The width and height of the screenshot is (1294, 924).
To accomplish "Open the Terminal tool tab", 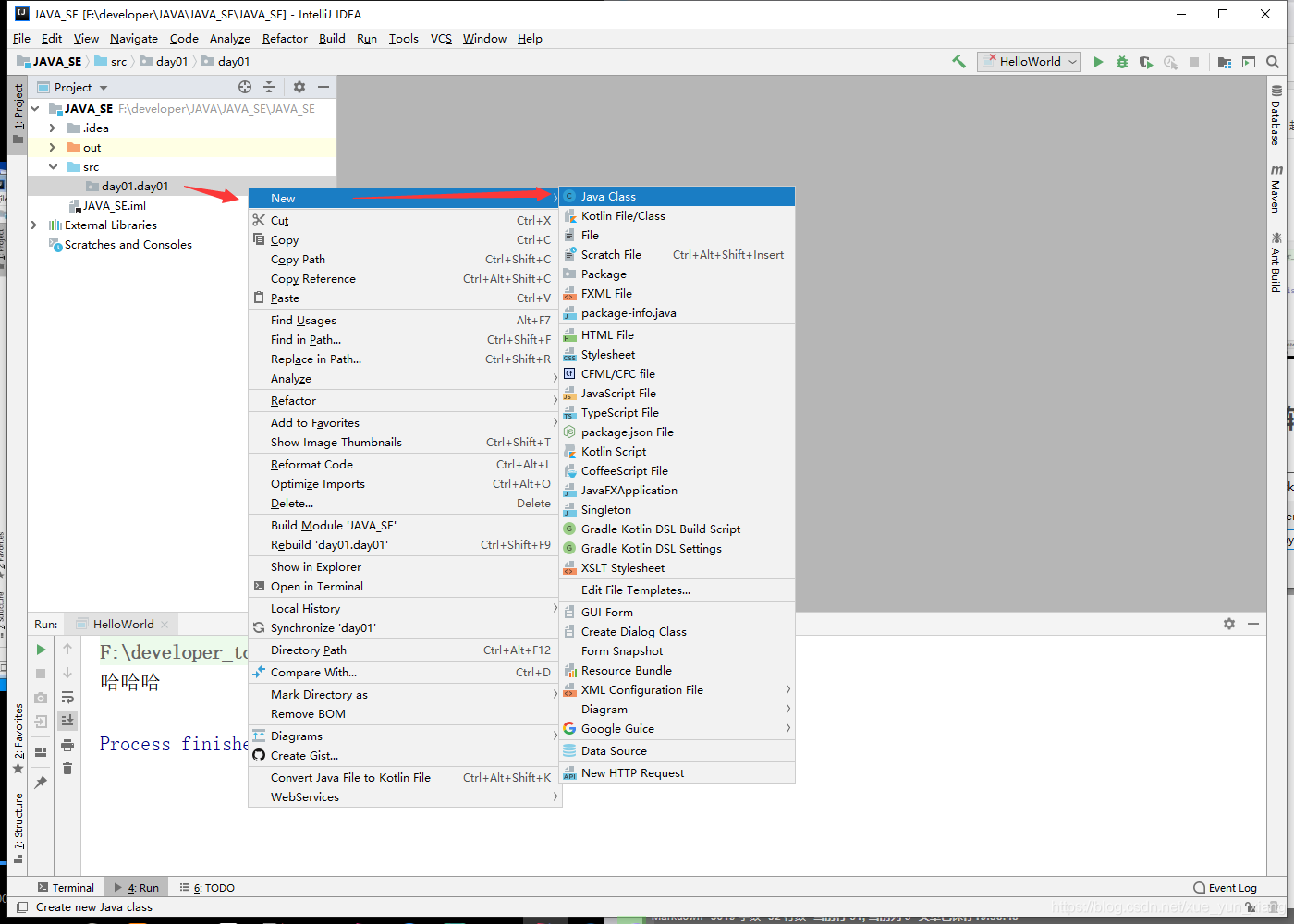I will pos(66,888).
